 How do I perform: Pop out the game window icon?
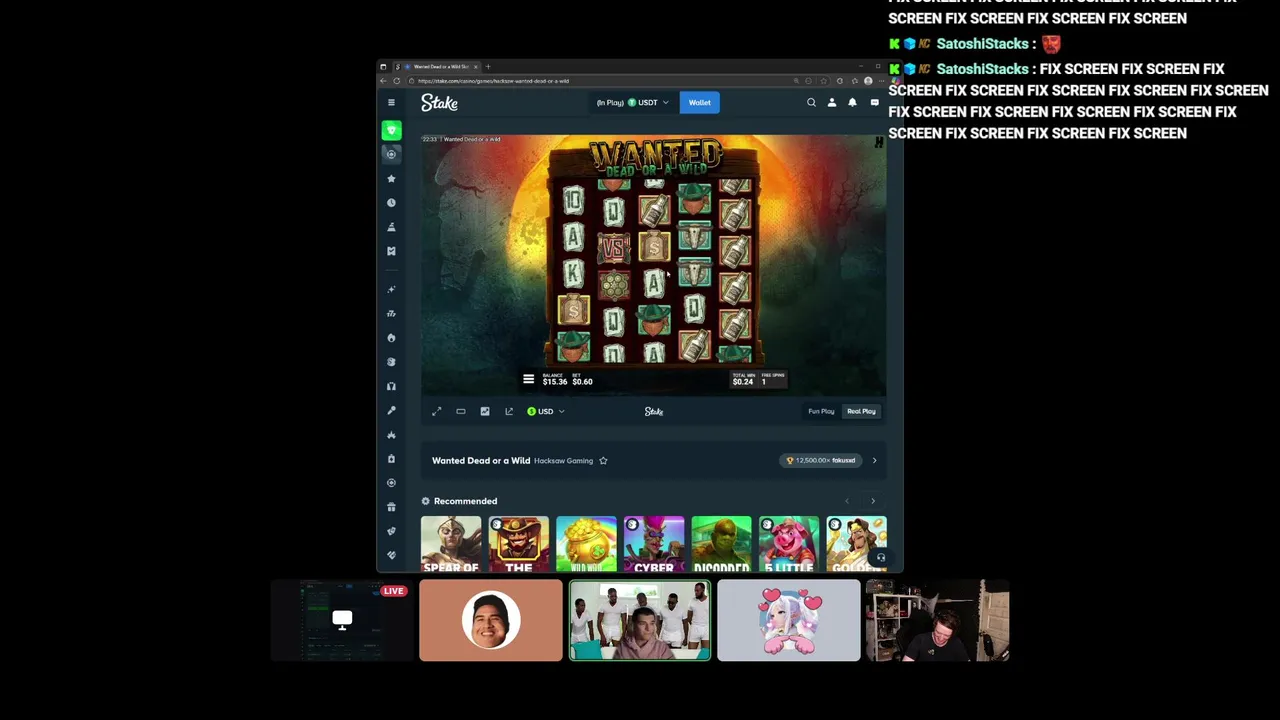(509, 411)
